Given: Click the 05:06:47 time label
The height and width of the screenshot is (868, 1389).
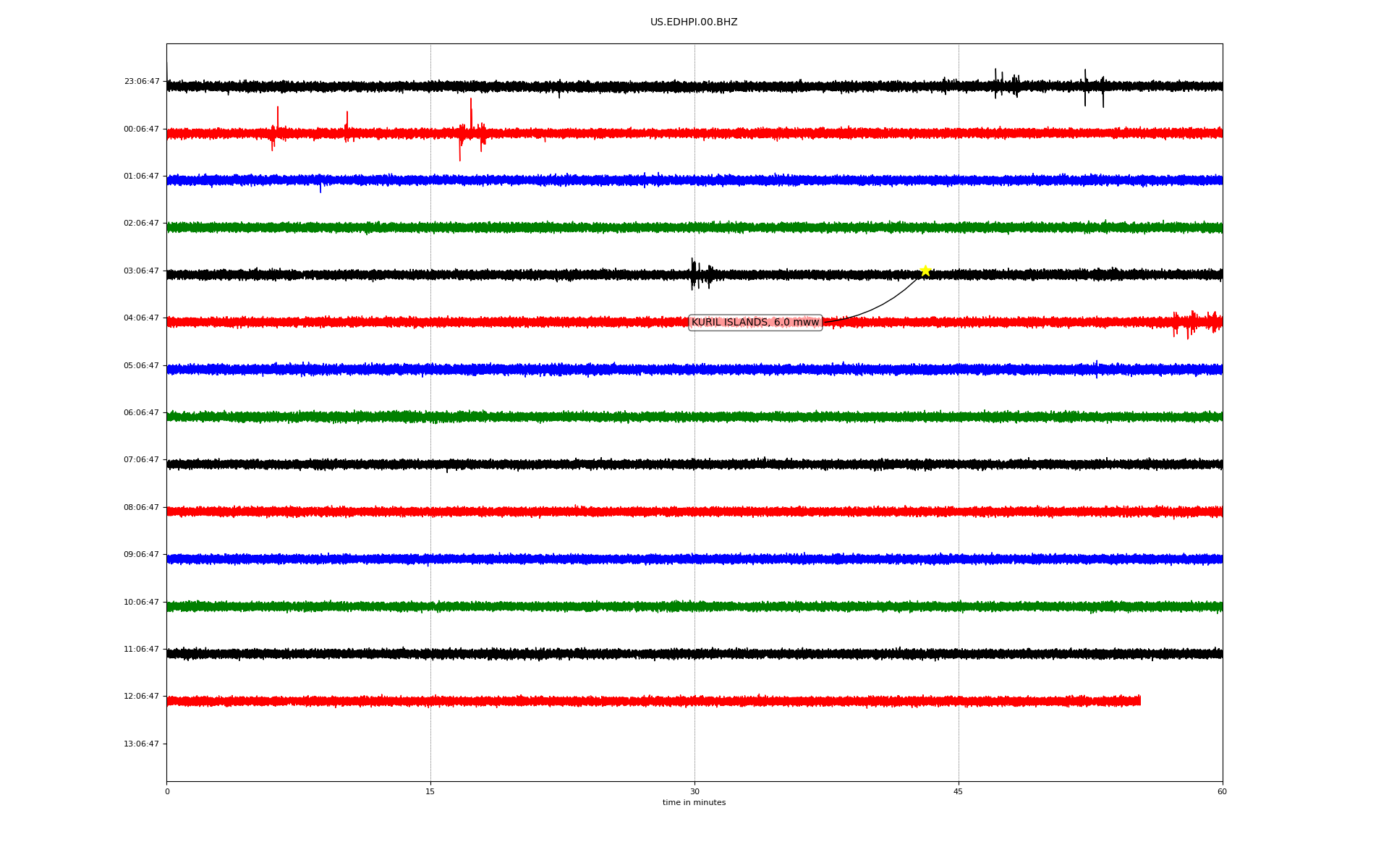Looking at the screenshot, I should [x=142, y=366].
